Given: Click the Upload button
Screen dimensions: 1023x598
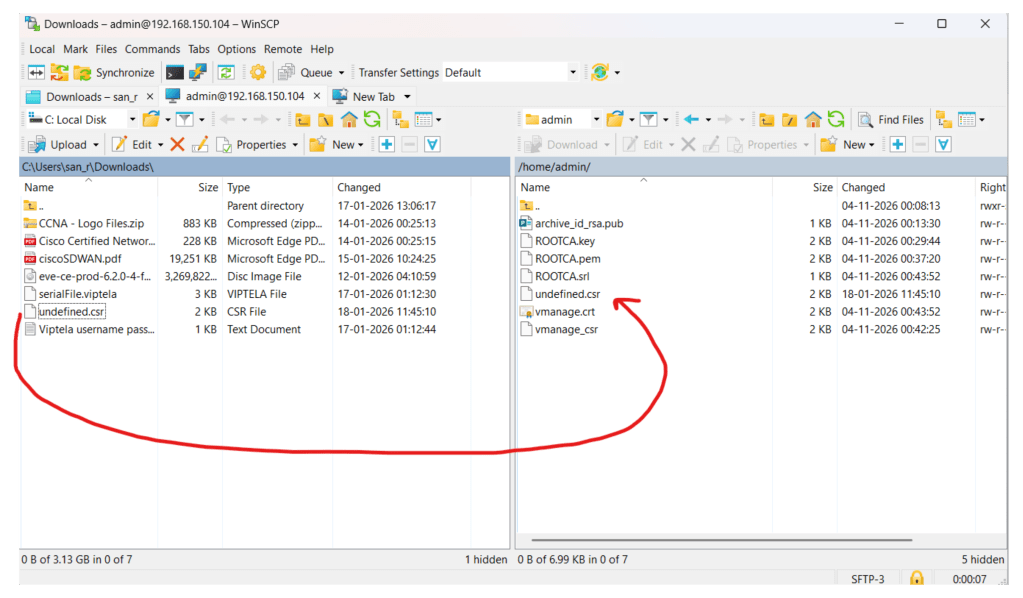Looking at the screenshot, I should [60, 145].
